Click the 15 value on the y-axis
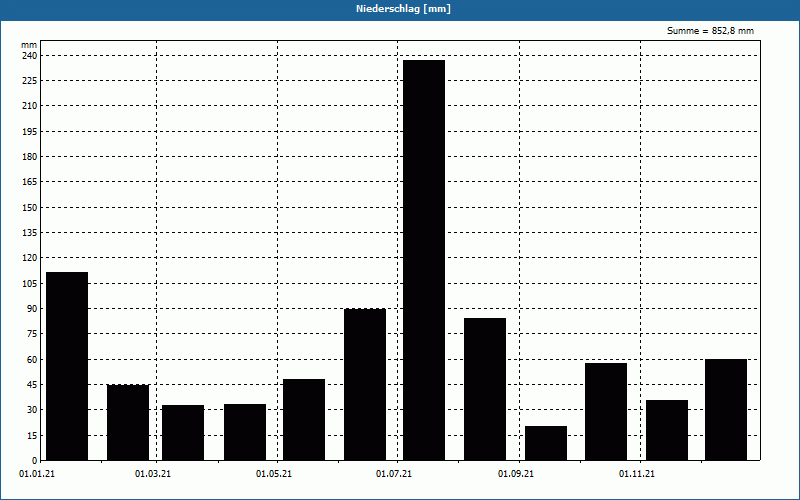Viewport: 800px width, 500px height. click(32, 435)
